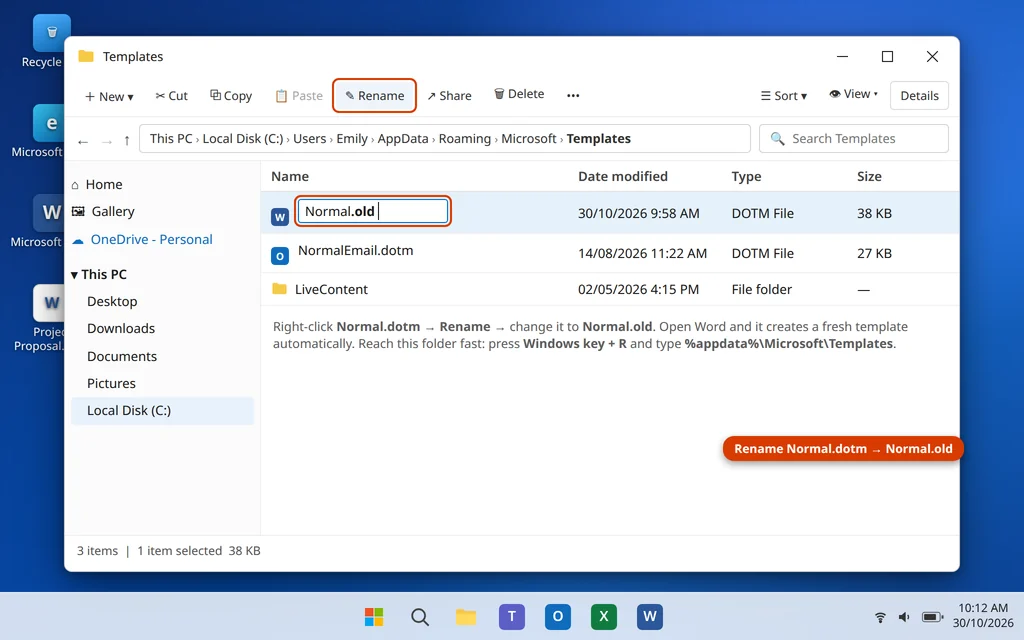Open the View dropdown
The image size is (1024, 640).
click(854, 94)
